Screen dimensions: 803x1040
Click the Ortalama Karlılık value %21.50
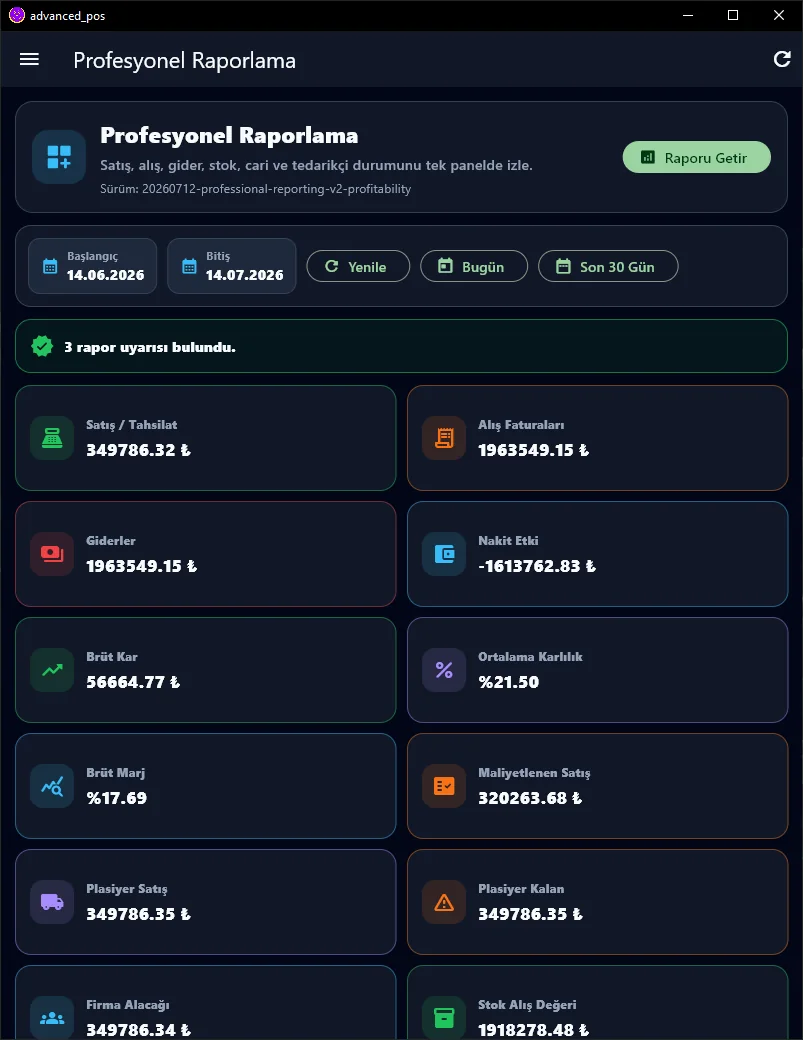(x=509, y=682)
